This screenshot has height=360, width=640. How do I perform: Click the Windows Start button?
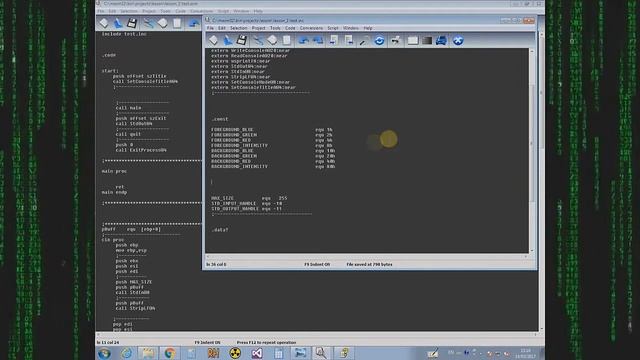(104, 353)
